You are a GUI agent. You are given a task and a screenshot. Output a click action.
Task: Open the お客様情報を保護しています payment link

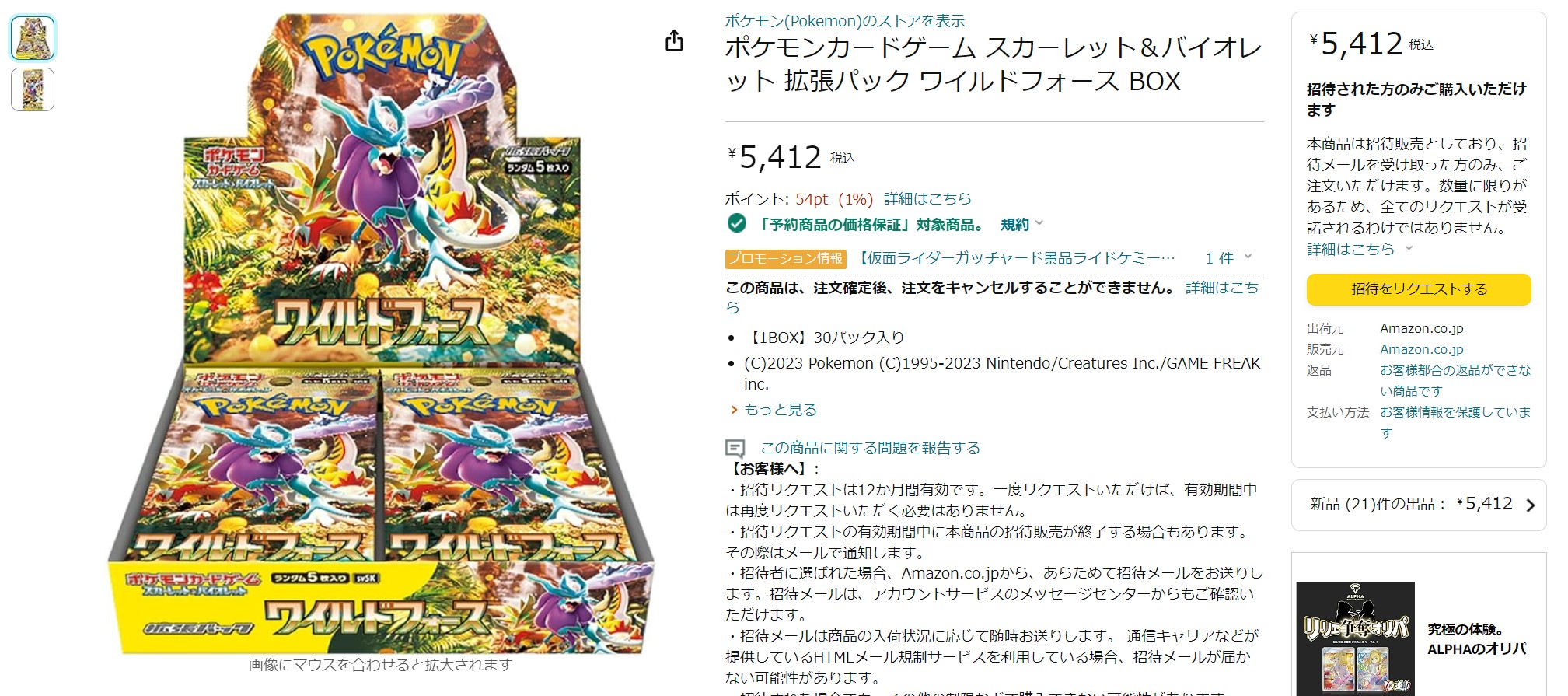click(1455, 422)
